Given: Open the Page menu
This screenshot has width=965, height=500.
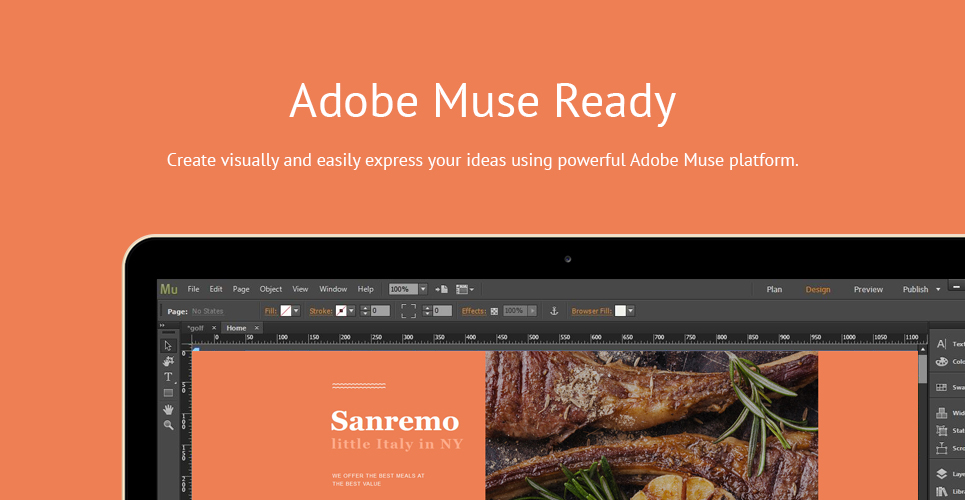Looking at the screenshot, I should tap(241, 289).
